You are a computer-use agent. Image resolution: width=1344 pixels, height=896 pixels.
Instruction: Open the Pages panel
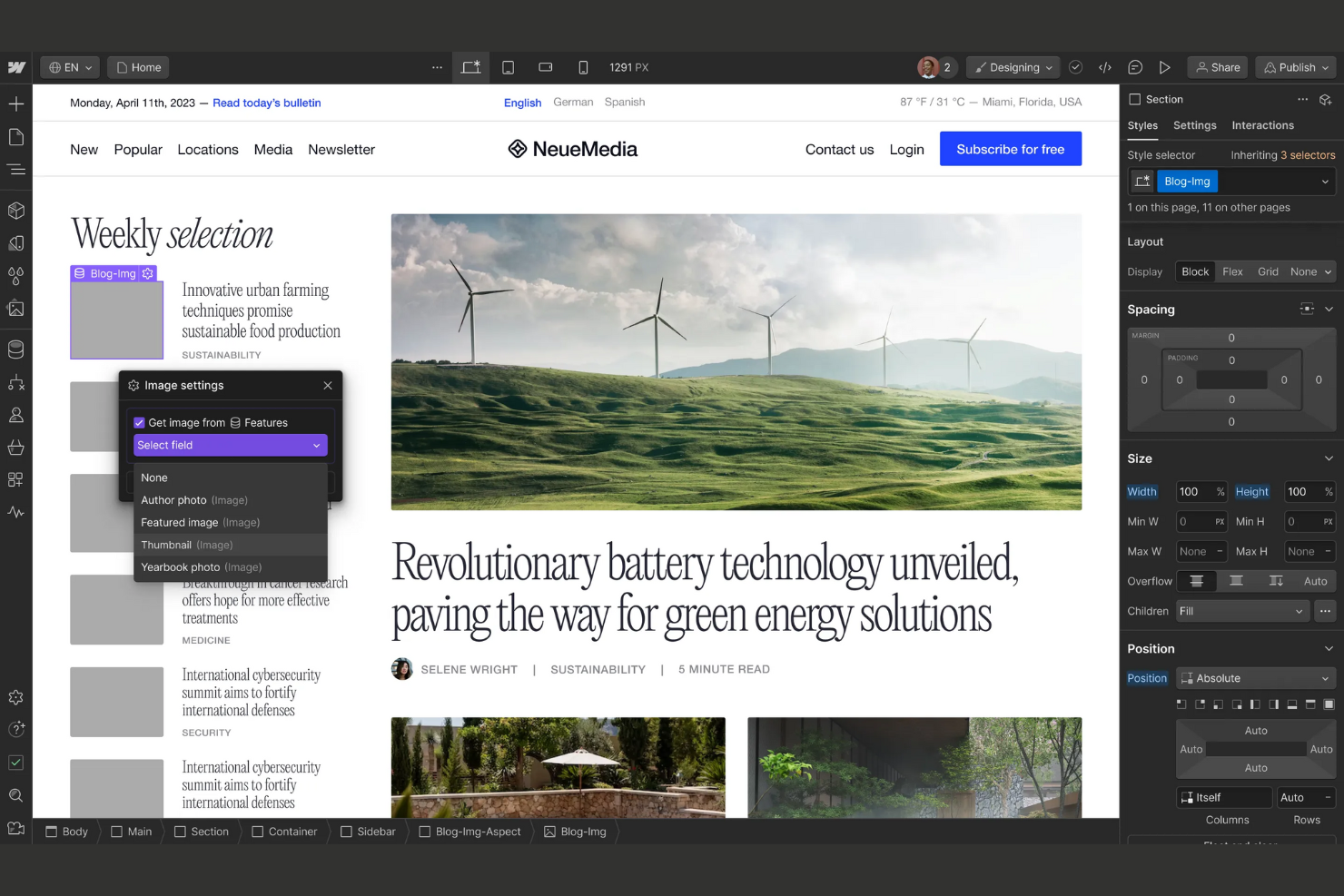tap(15, 136)
